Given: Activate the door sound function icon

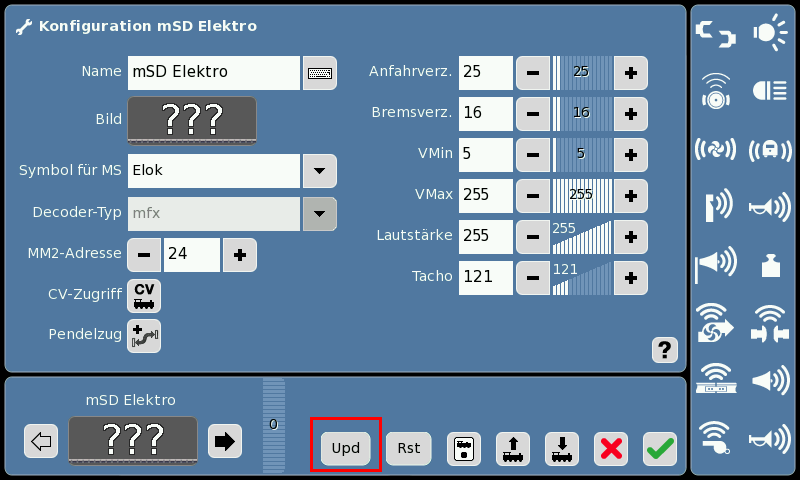Looking at the screenshot, I should (718, 205).
